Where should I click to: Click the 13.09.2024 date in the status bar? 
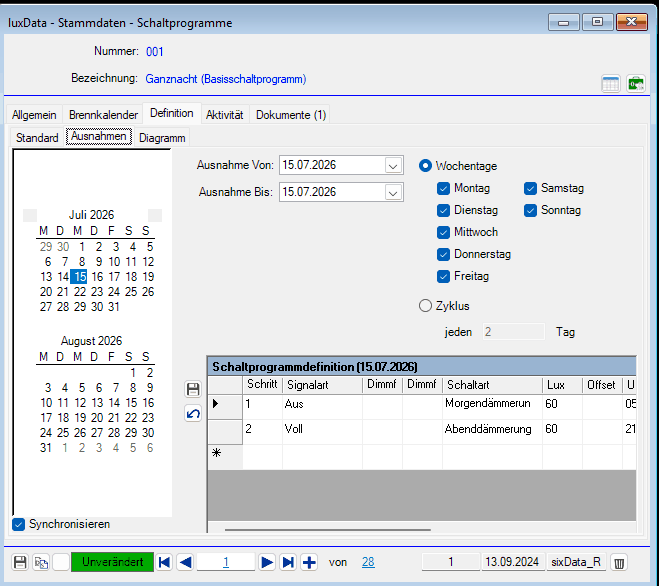click(512, 562)
